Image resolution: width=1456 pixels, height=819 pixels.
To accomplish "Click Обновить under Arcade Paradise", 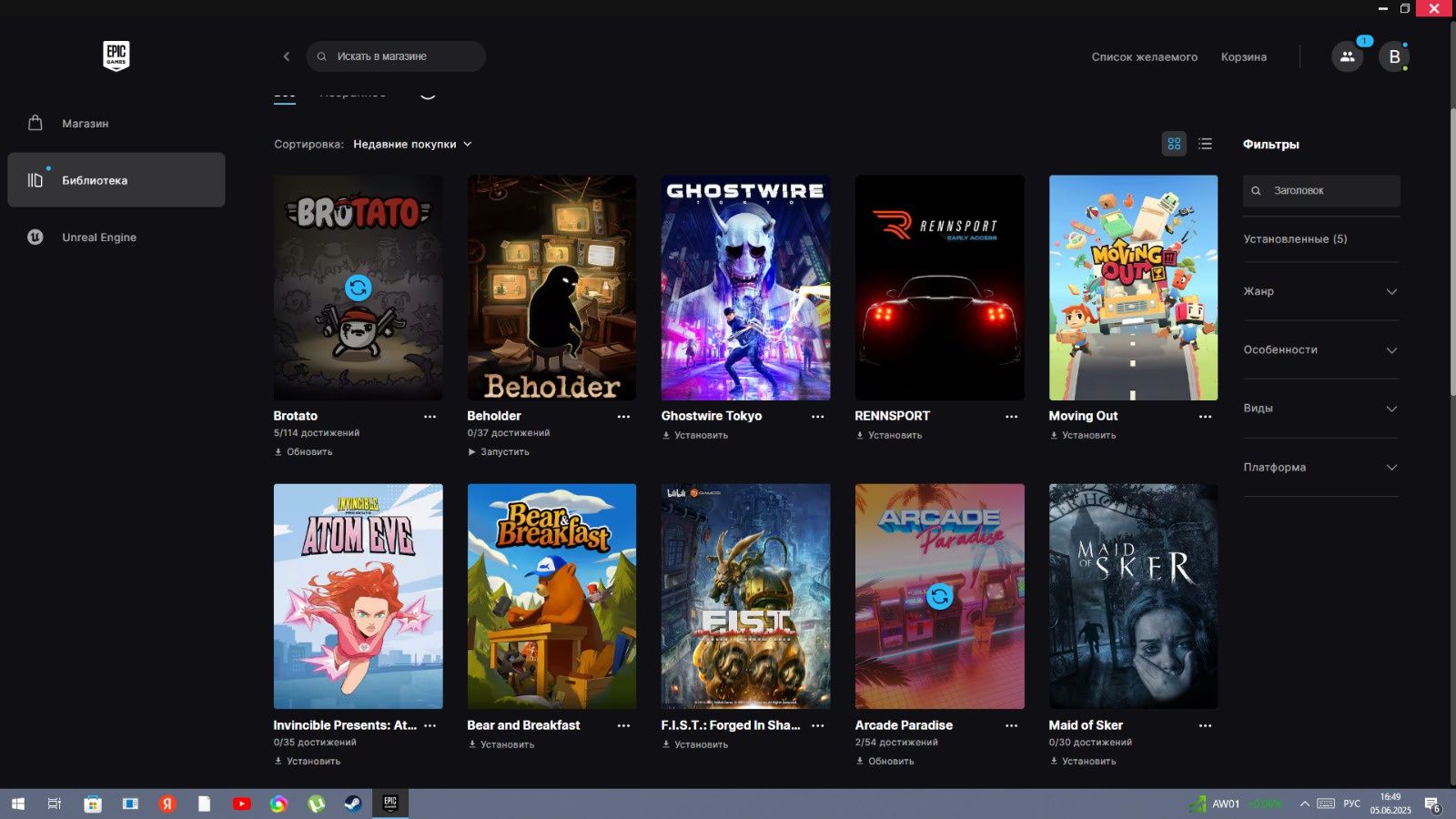I will (885, 761).
